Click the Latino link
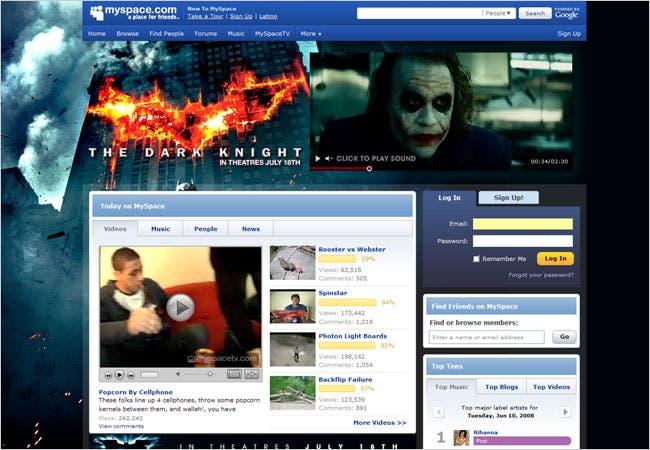Image resolution: width=650 pixels, height=450 pixels. (268, 16)
